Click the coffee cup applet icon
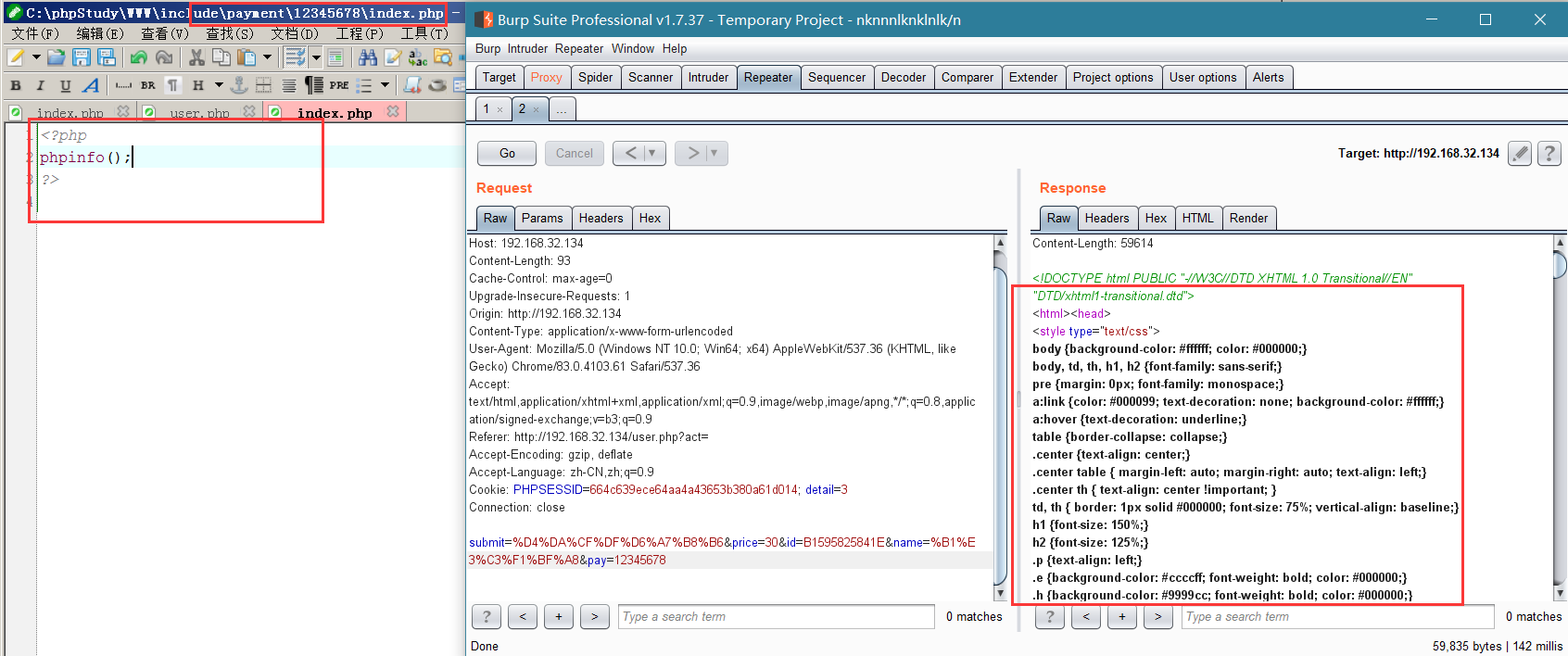The height and width of the screenshot is (656, 1568). pyautogui.click(x=437, y=85)
